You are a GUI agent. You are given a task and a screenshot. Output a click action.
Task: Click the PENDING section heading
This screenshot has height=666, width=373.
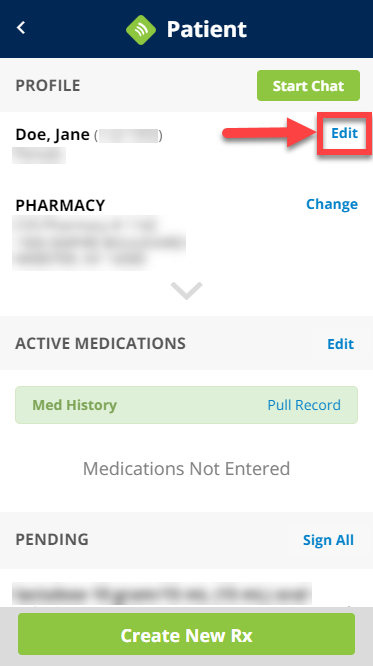[x=52, y=539]
